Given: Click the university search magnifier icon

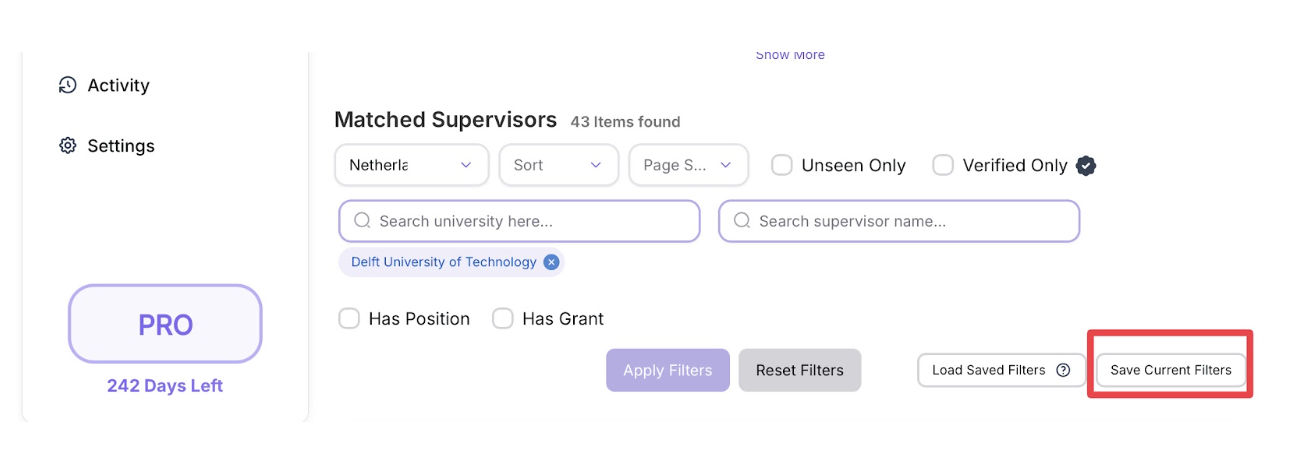Looking at the screenshot, I should tap(362, 221).
